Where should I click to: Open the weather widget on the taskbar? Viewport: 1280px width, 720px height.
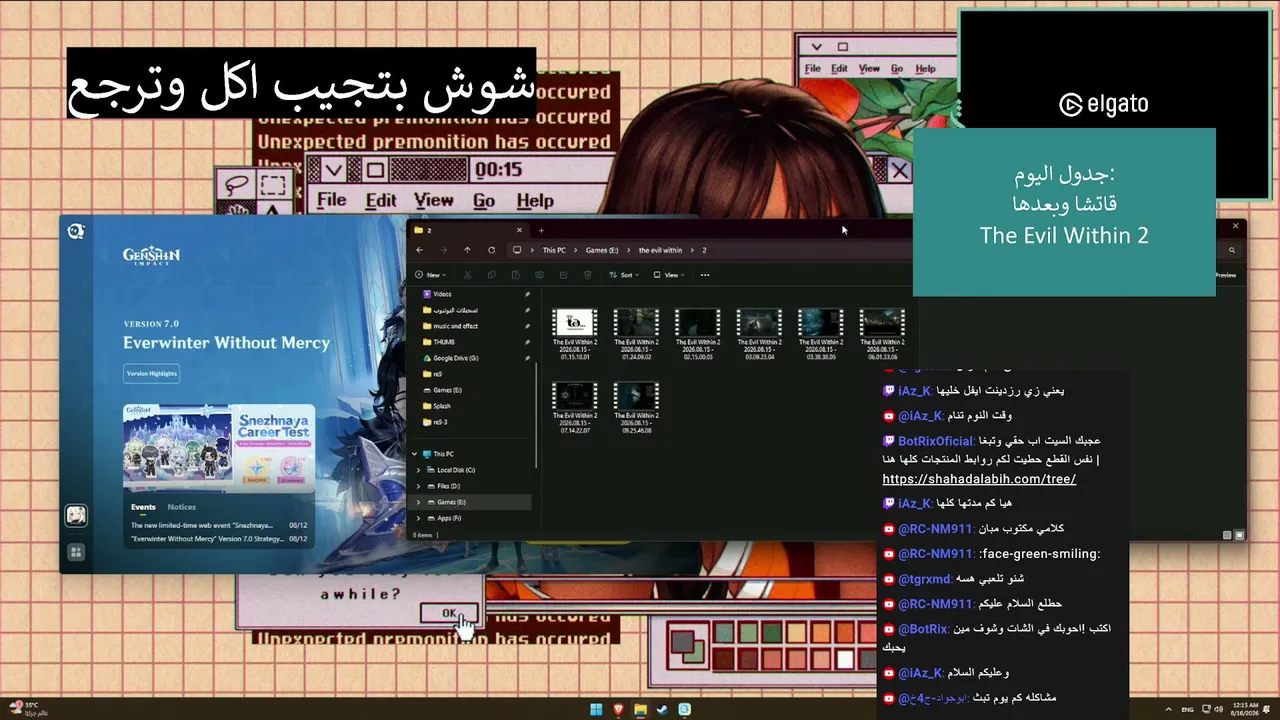29,709
